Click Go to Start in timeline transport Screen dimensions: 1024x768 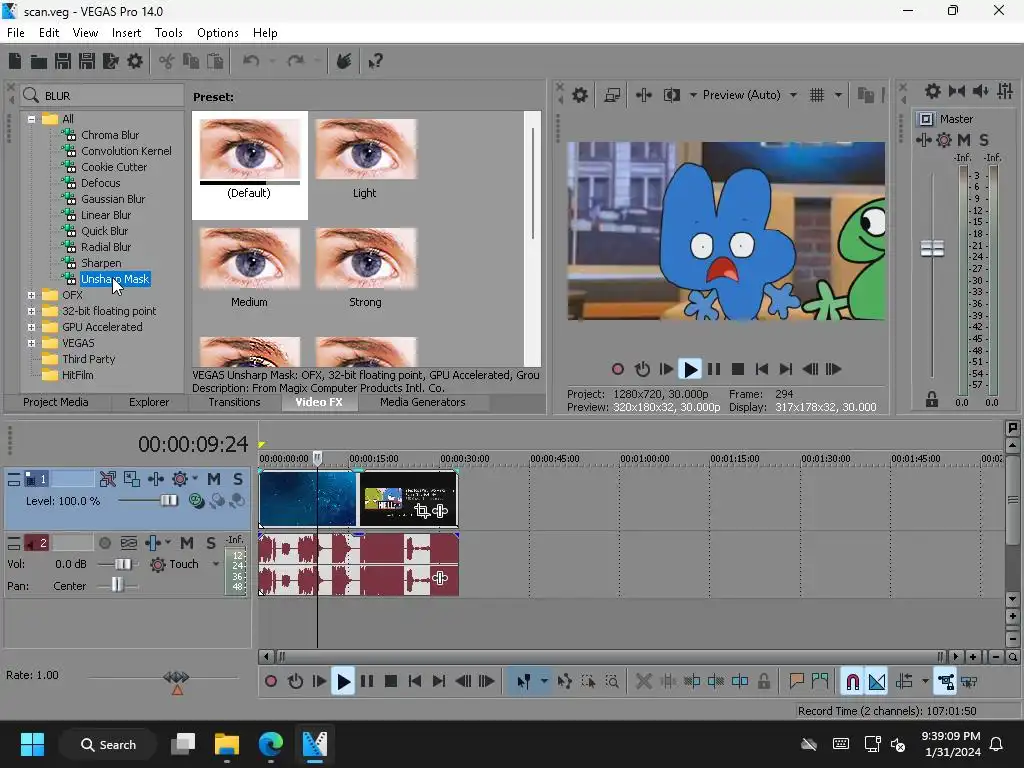click(415, 682)
